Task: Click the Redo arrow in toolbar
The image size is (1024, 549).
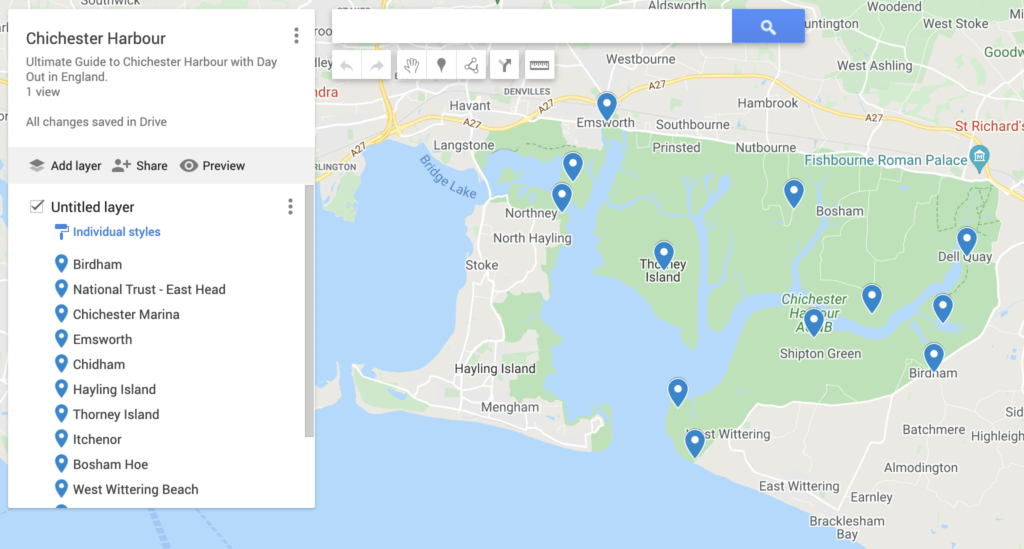Action: [x=377, y=65]
